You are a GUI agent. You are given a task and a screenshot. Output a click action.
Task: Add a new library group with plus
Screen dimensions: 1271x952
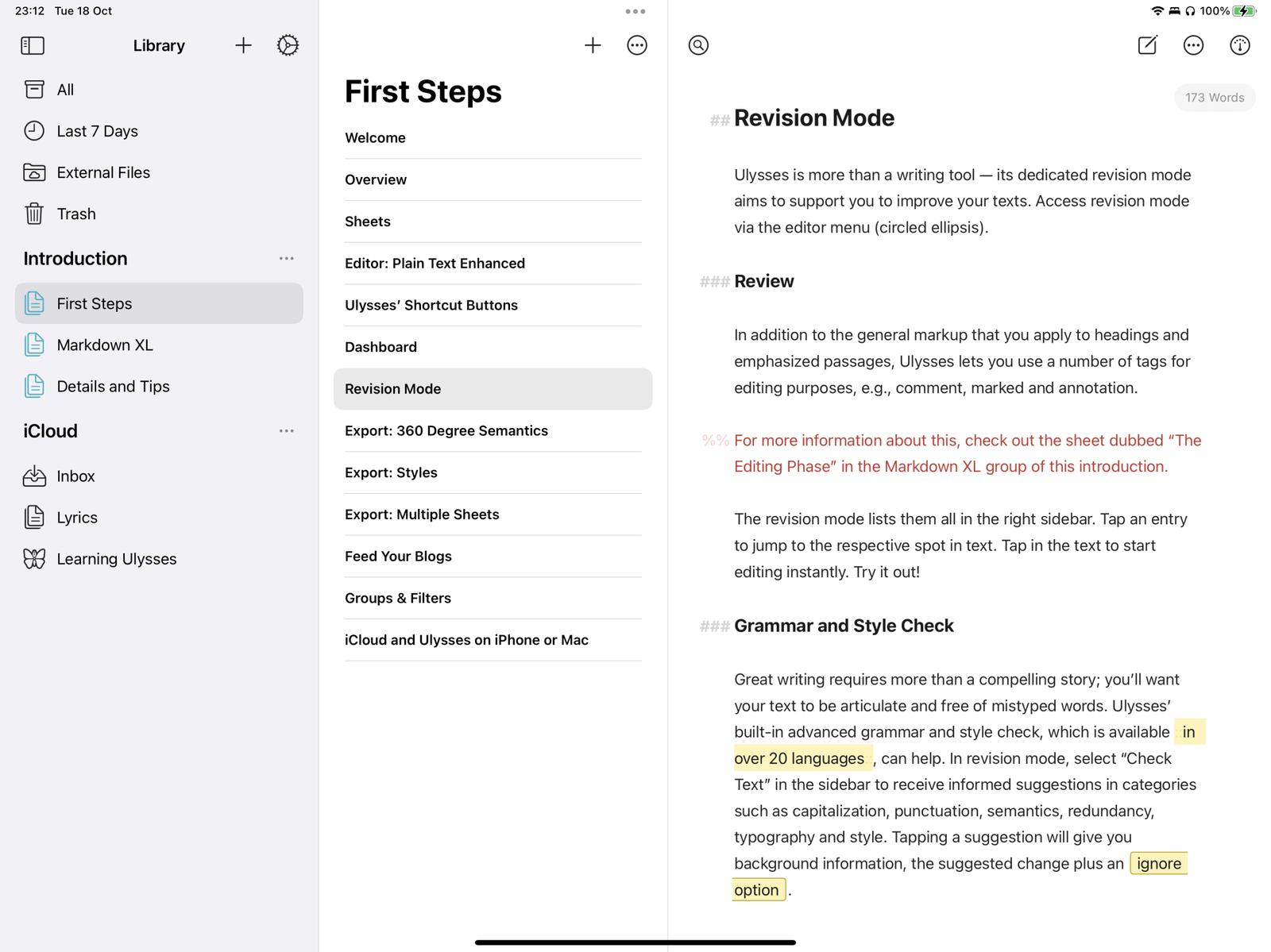pos(243,45)
